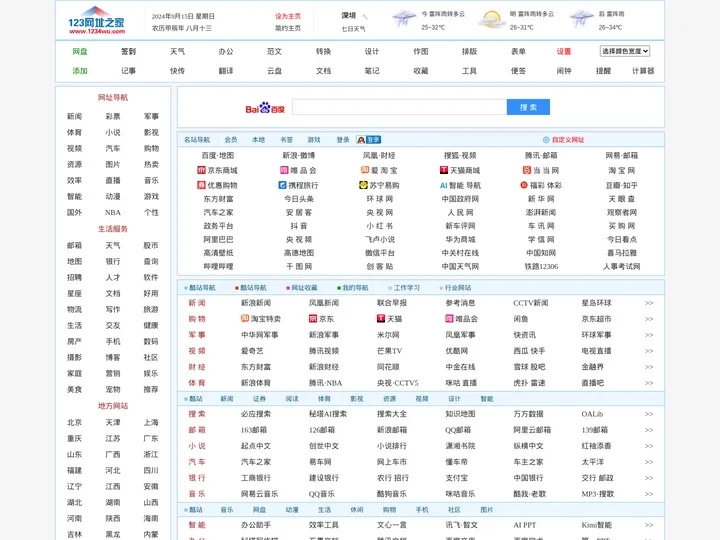Click the 京东商城 red icon in 名站导航
720x540 pixels.
[201, 170]
